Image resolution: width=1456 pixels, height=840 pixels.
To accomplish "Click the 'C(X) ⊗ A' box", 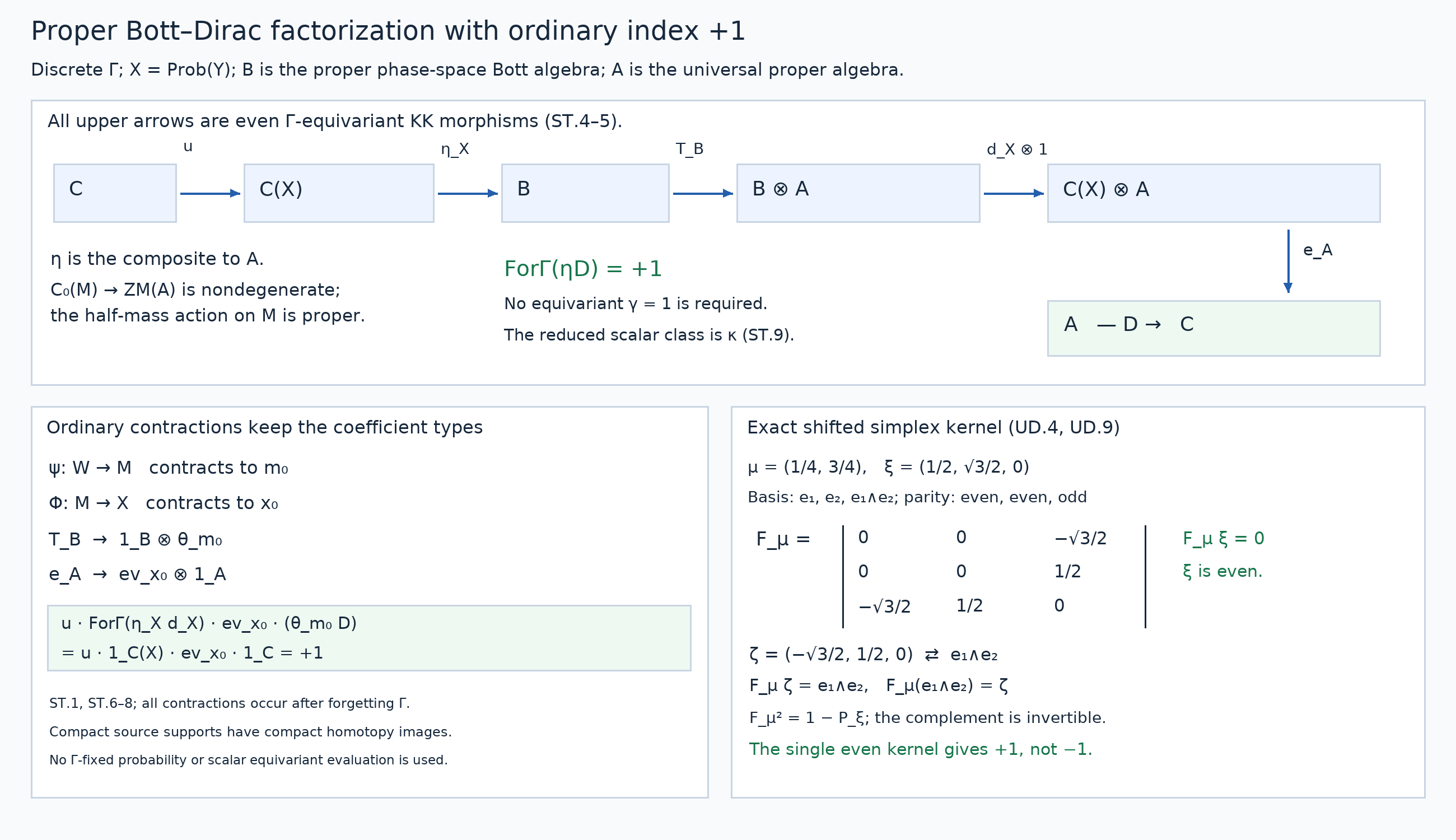I will [x=1214, y=193].
